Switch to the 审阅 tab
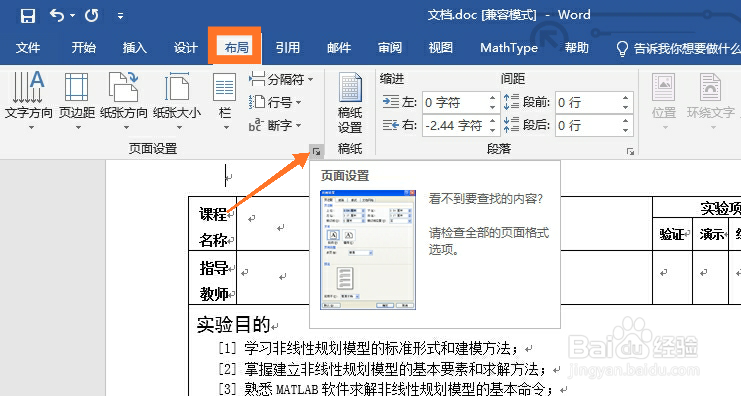 (x=390, y=48)
